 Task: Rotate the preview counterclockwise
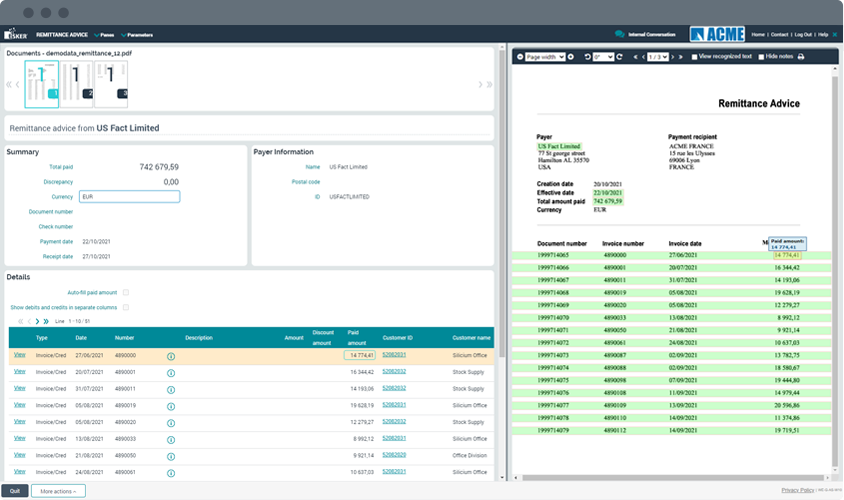point(587,57)
